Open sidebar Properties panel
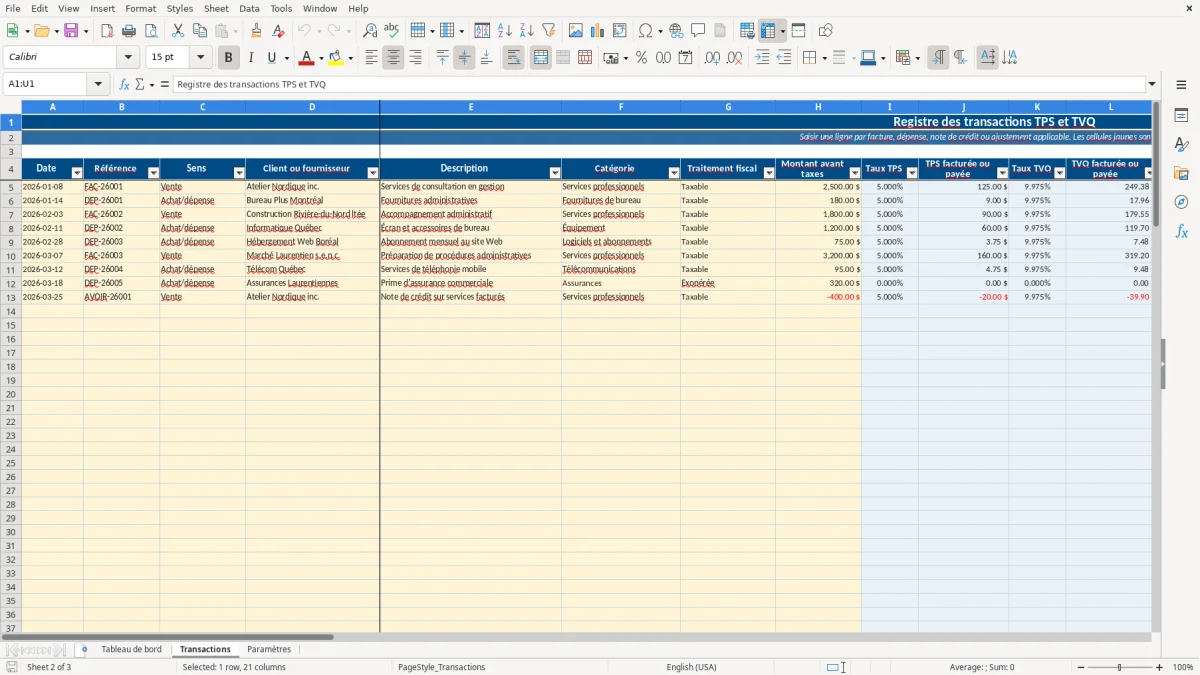The height and width of the screenshot is (675, 1200). 1181,115
